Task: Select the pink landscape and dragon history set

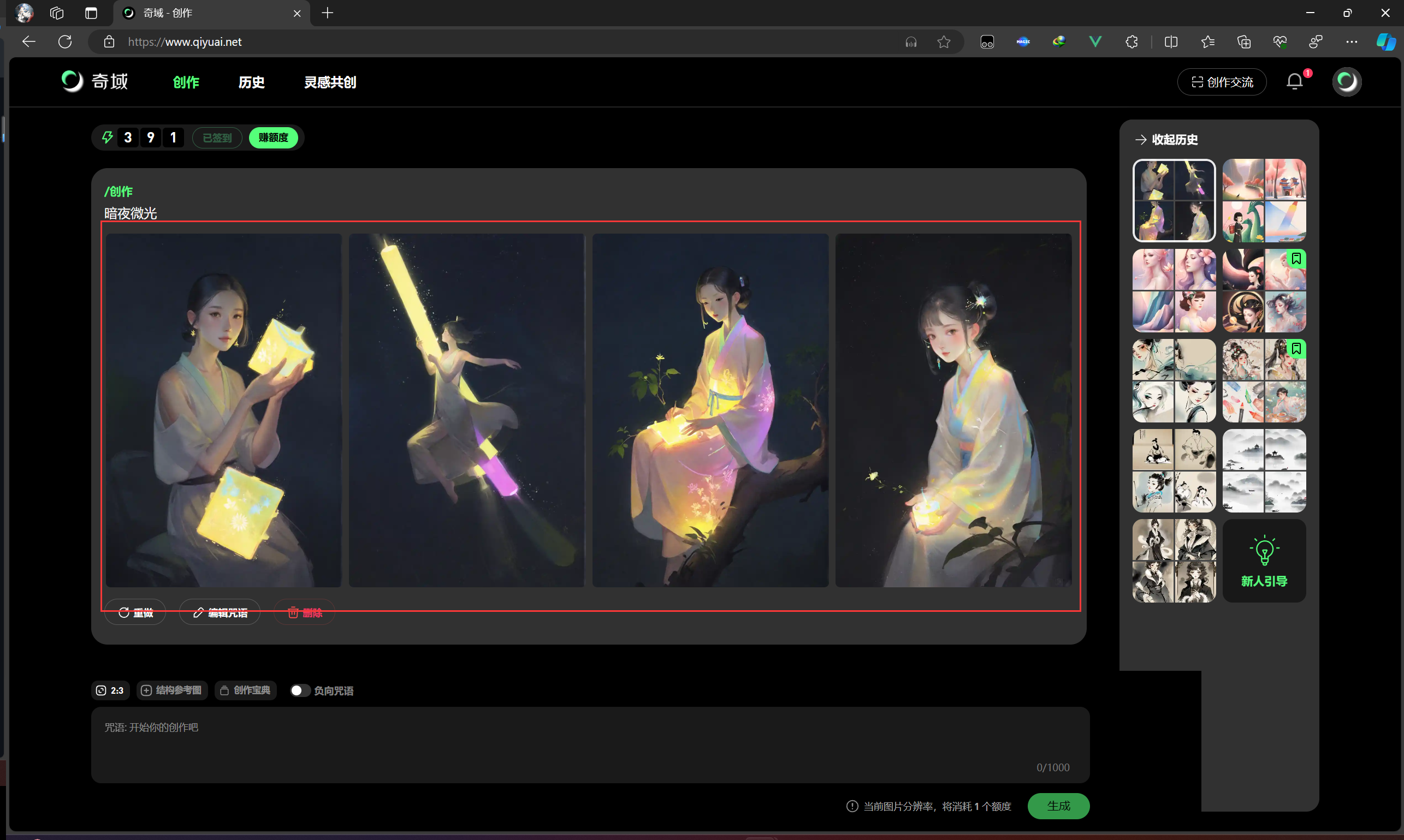Action: [1264, 200]
